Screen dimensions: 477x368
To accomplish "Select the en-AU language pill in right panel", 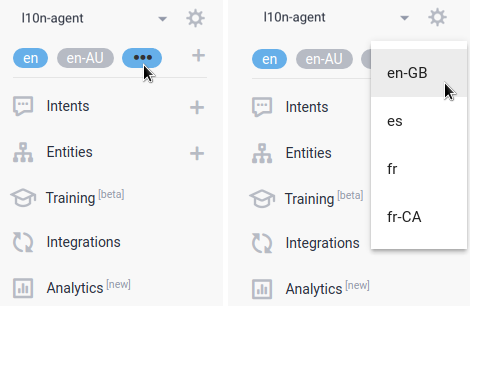I will point(324,59).
